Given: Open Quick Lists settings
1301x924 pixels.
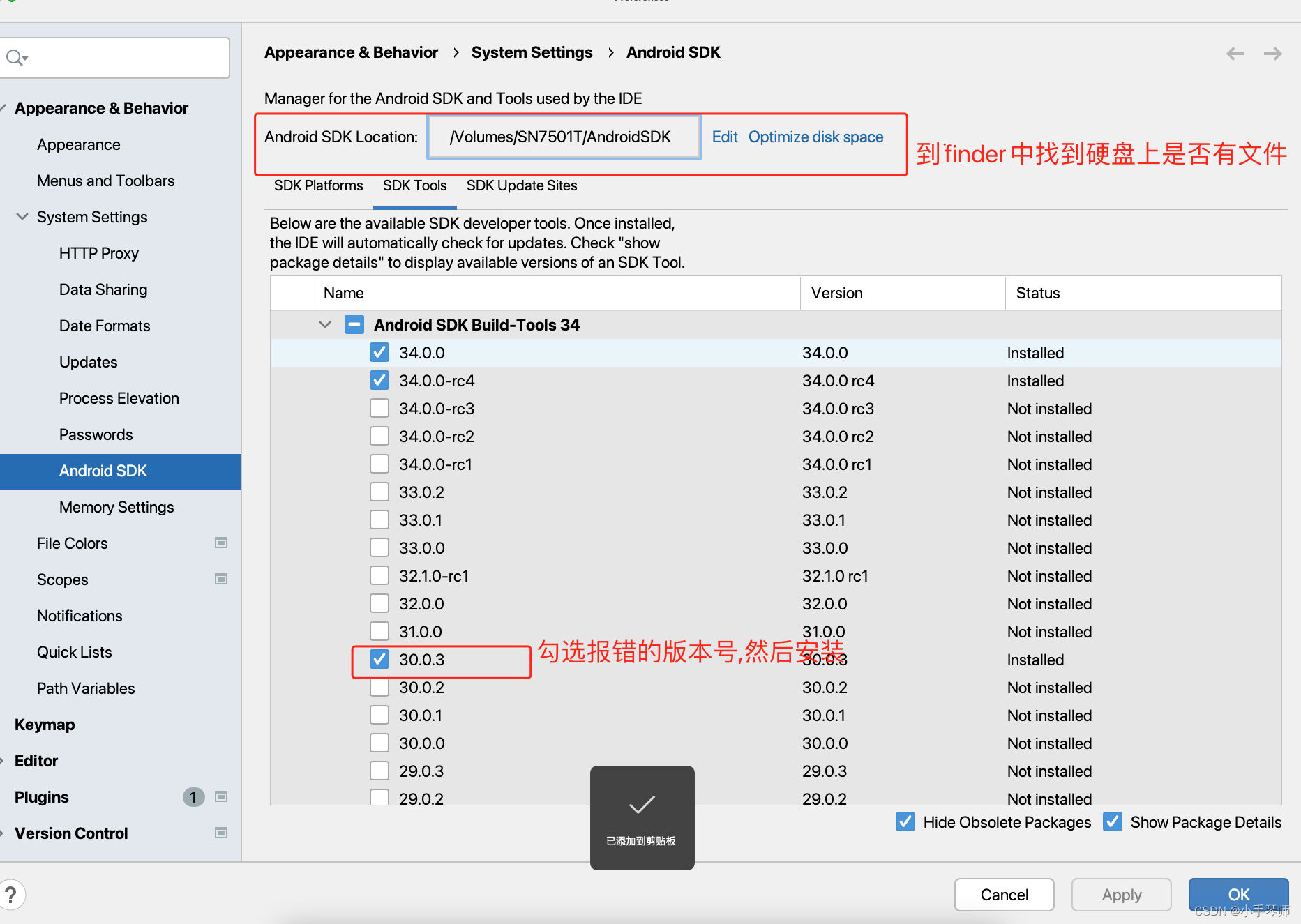Looking at the screenshot, I should click(75, 652).
